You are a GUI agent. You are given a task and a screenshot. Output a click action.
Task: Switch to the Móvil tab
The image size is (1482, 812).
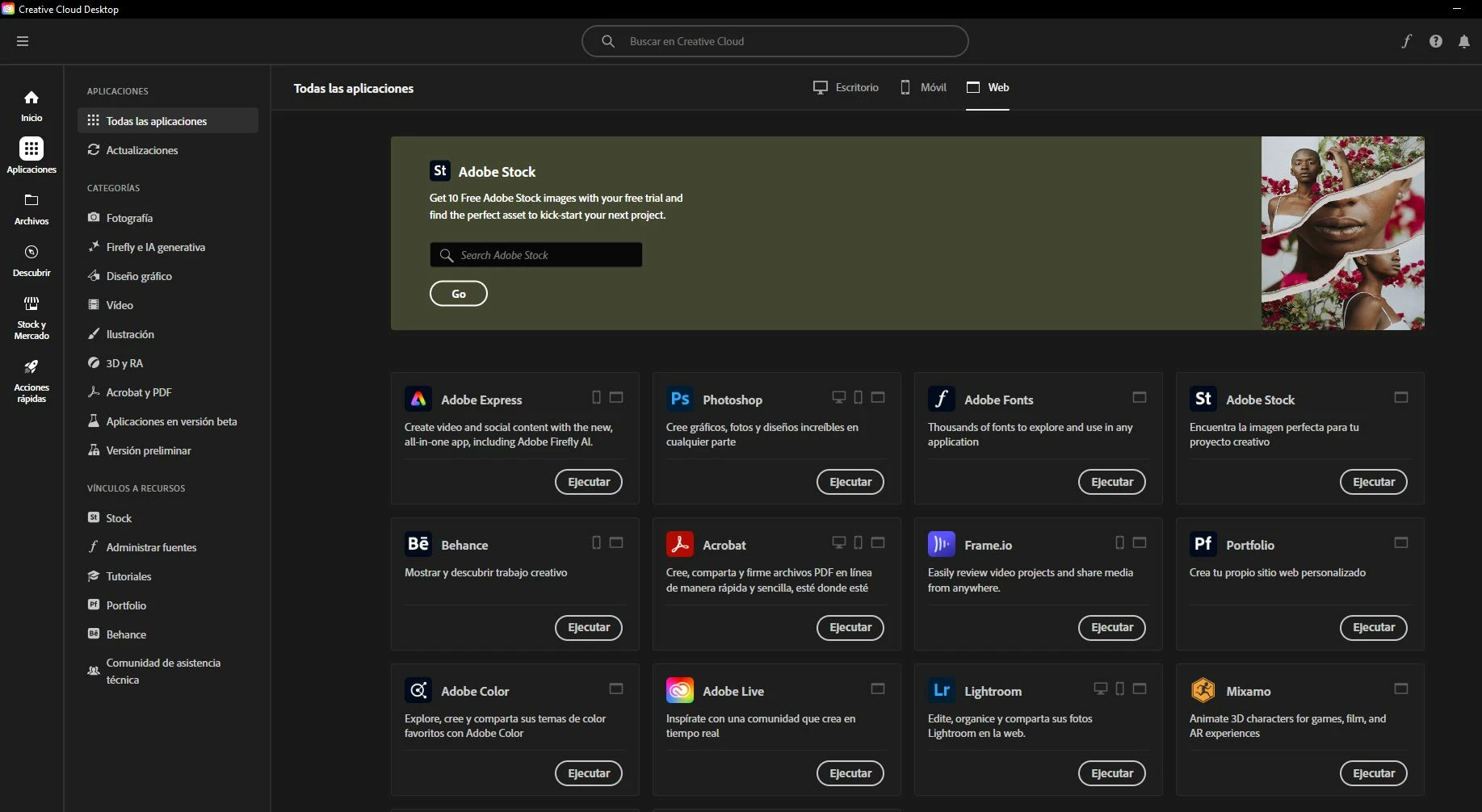(923, 87)
